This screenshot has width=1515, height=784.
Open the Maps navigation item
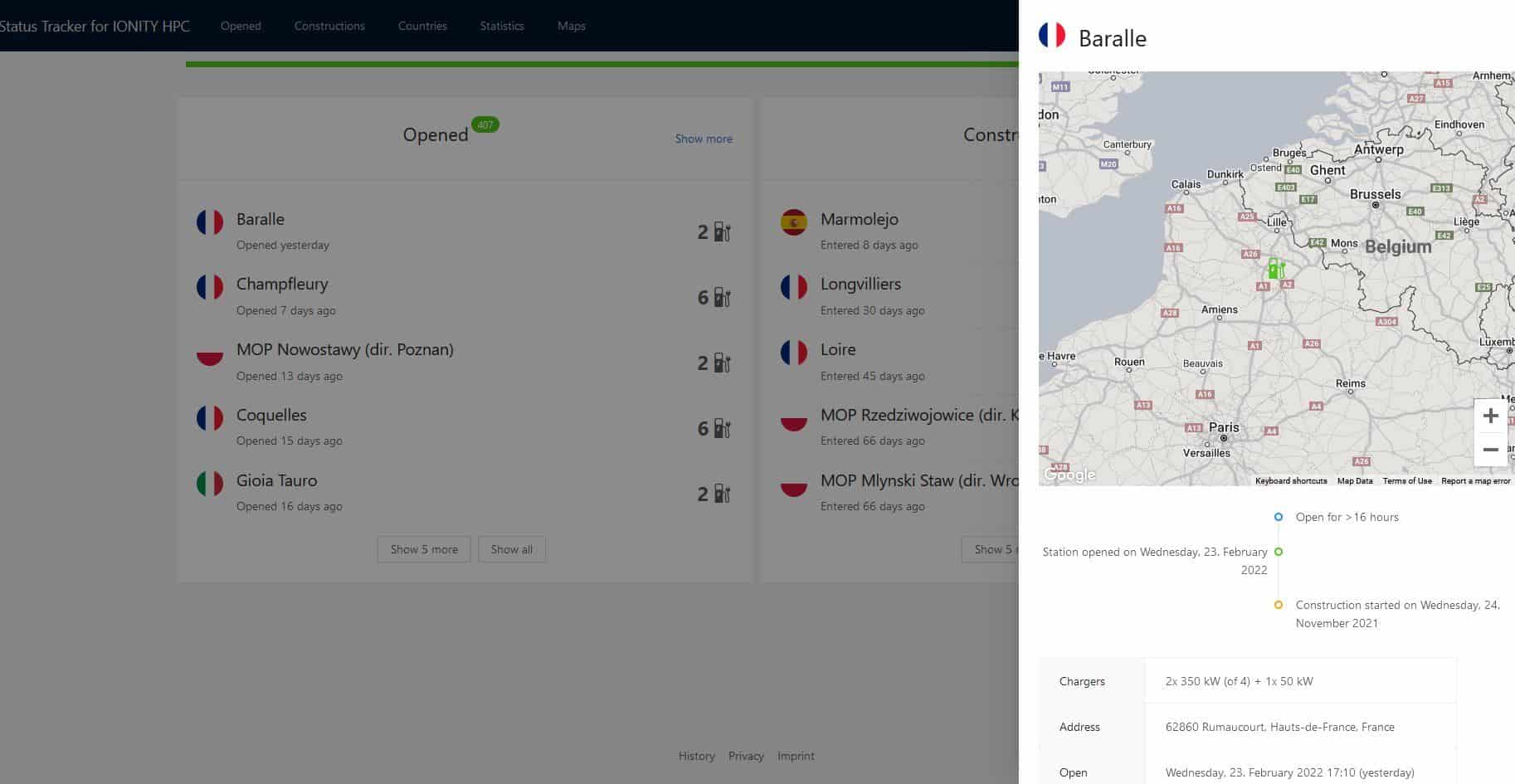571,26
